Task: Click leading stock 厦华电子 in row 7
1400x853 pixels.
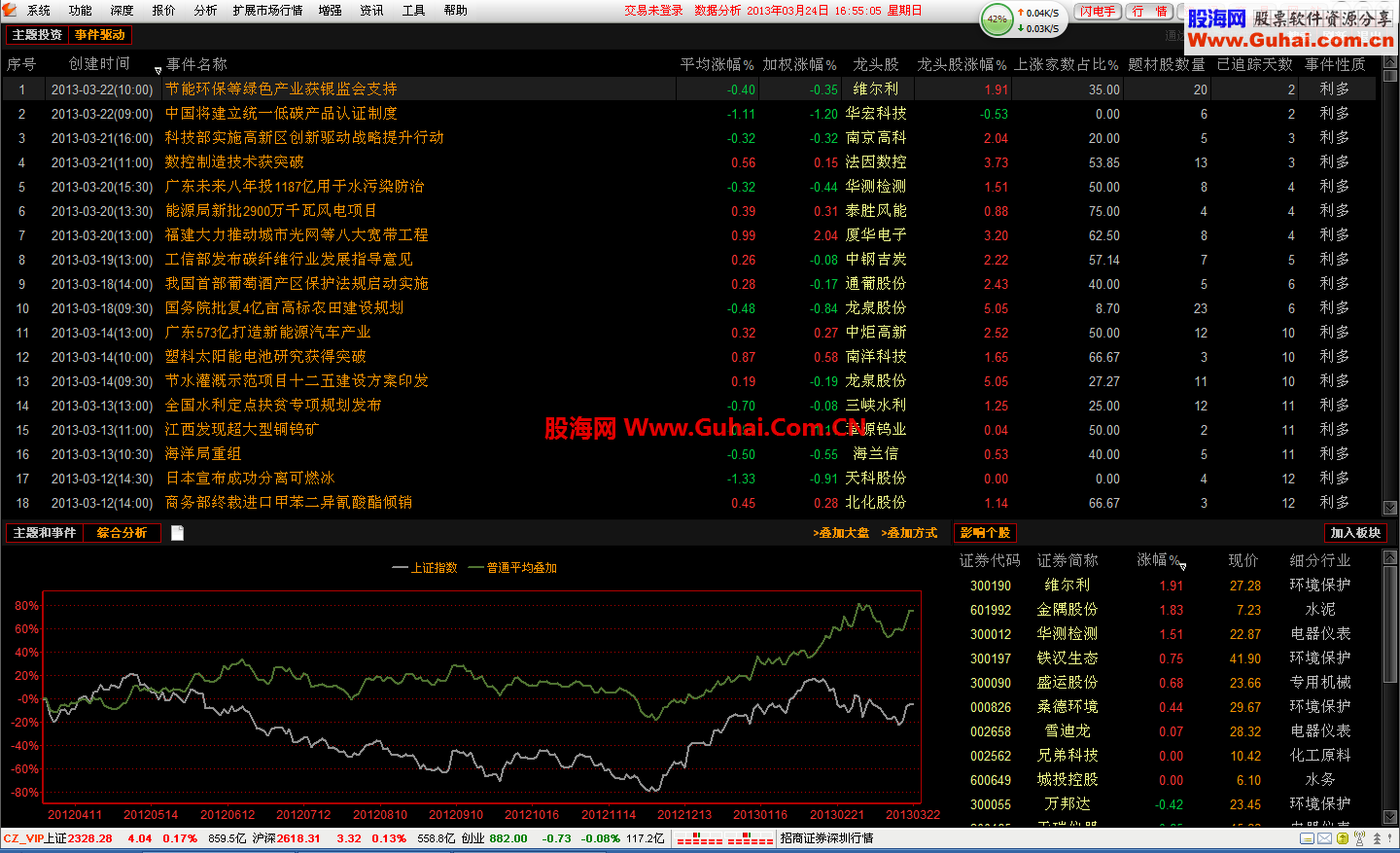Action: 876,234
